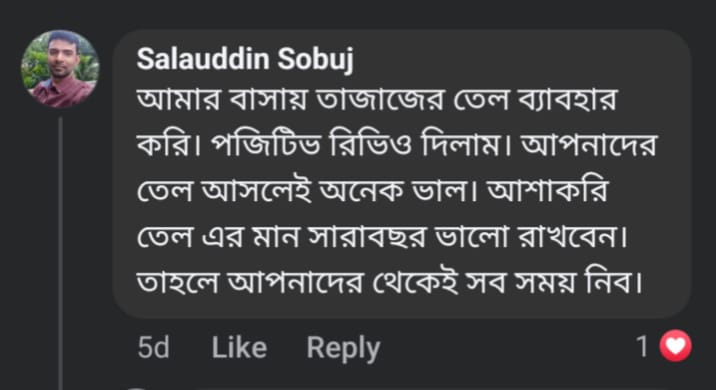Click the vertical reply thread line
The width and height of the screenshot is (716, 390).
point(60,253)
